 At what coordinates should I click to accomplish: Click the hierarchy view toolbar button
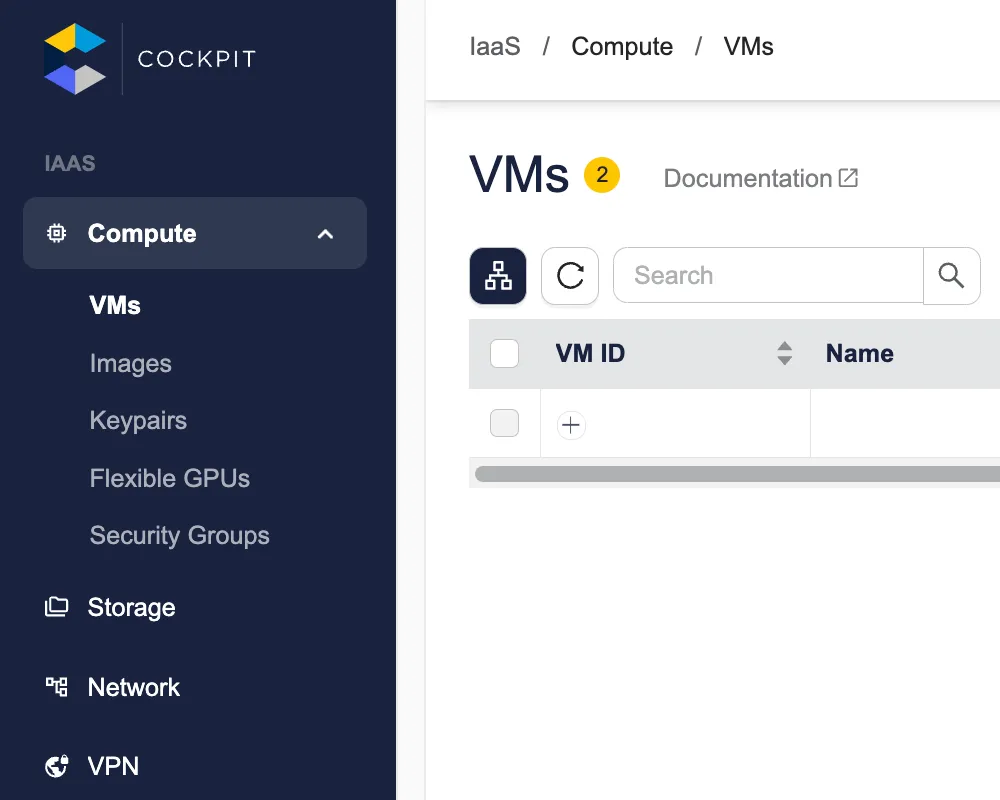(x=498, y=276)
